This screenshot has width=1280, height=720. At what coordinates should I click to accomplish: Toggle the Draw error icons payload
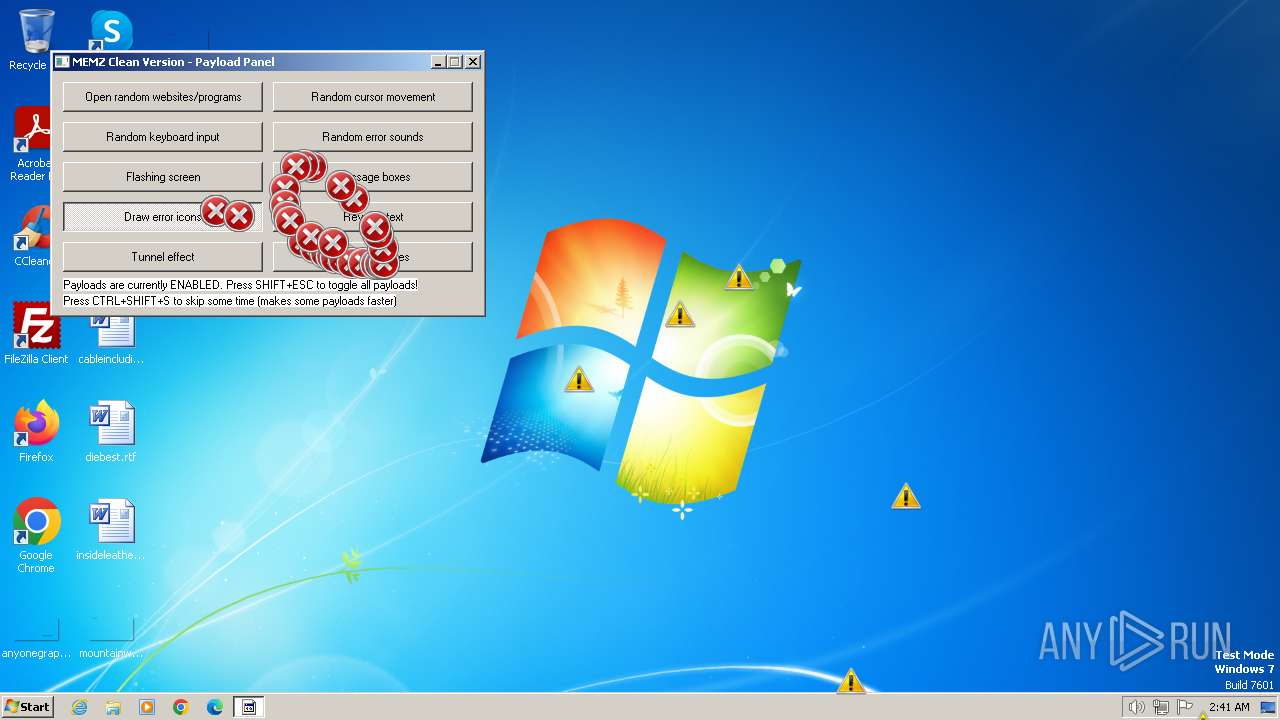[x=163, y=217]
